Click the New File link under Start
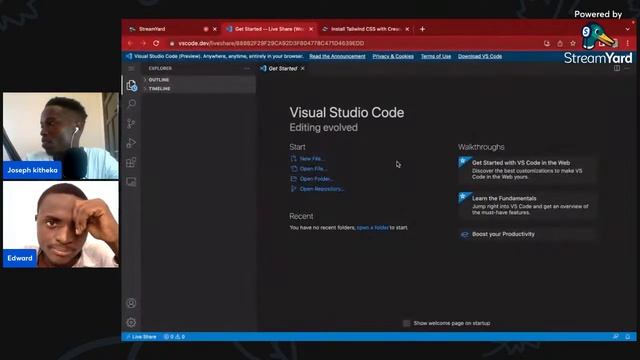 tap(312, 158)
